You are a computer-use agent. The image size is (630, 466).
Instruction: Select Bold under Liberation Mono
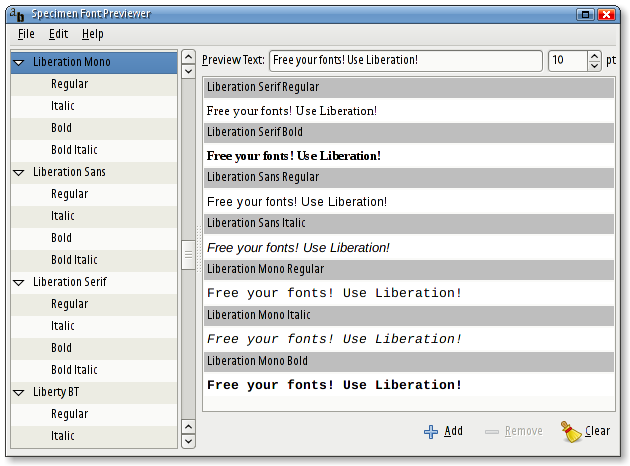(94, 128)
